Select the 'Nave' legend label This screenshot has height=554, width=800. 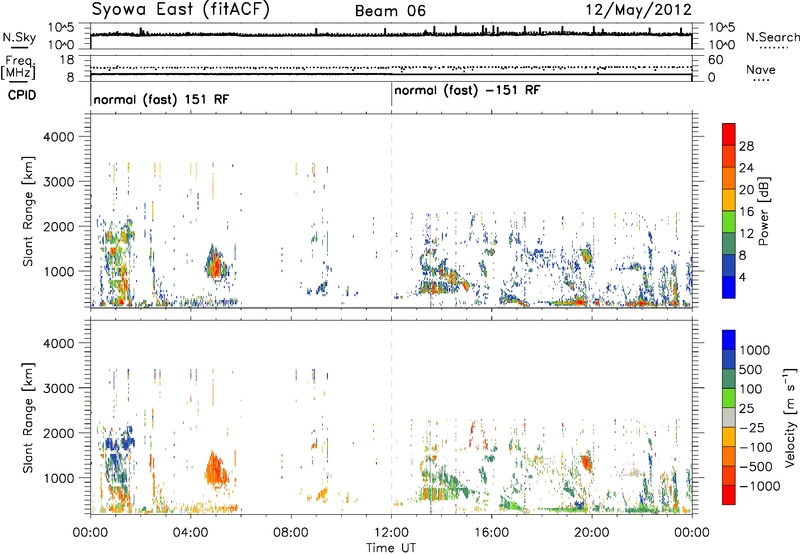761,70
